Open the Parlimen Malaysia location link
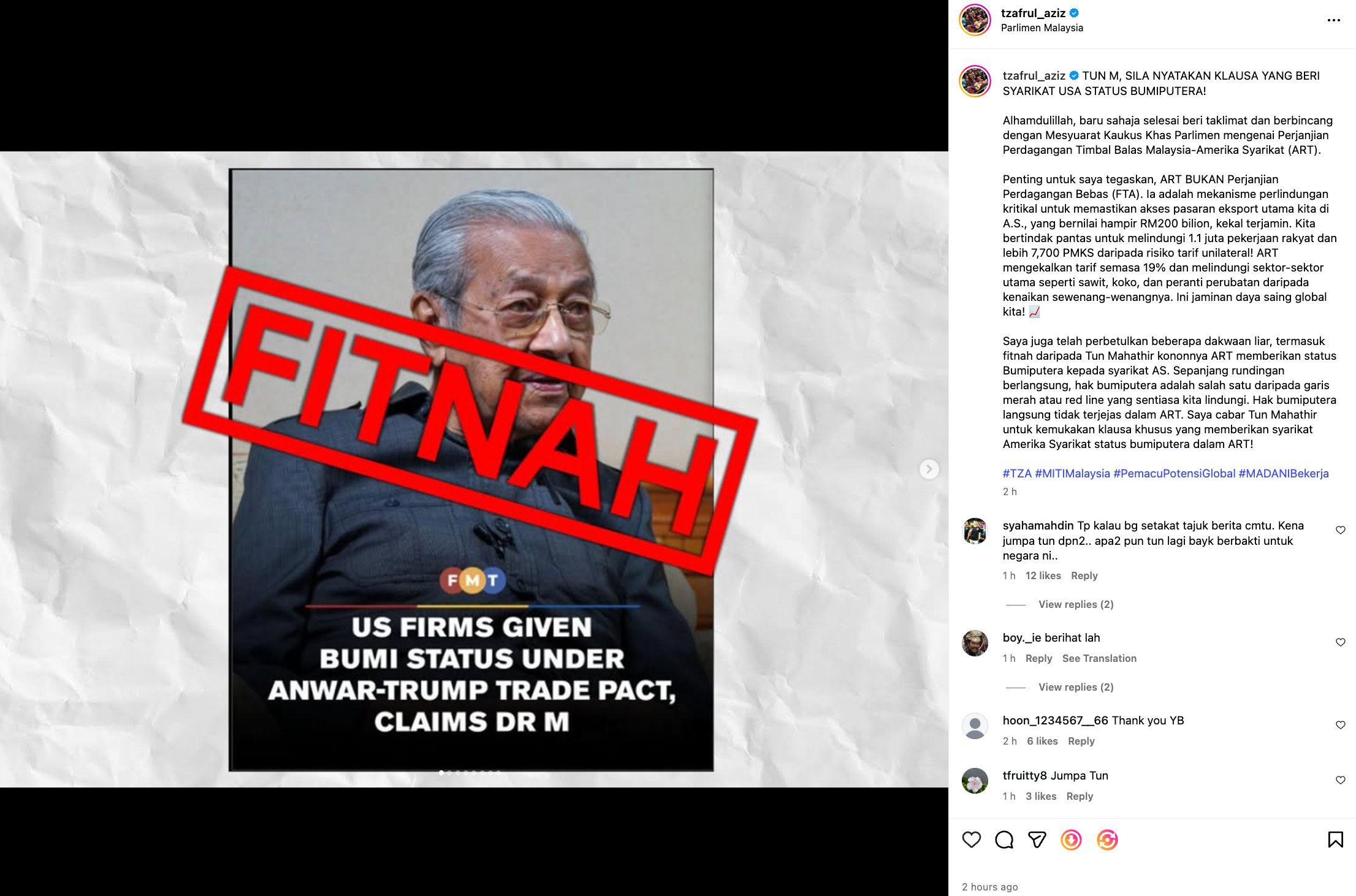 pos(1042,28)
